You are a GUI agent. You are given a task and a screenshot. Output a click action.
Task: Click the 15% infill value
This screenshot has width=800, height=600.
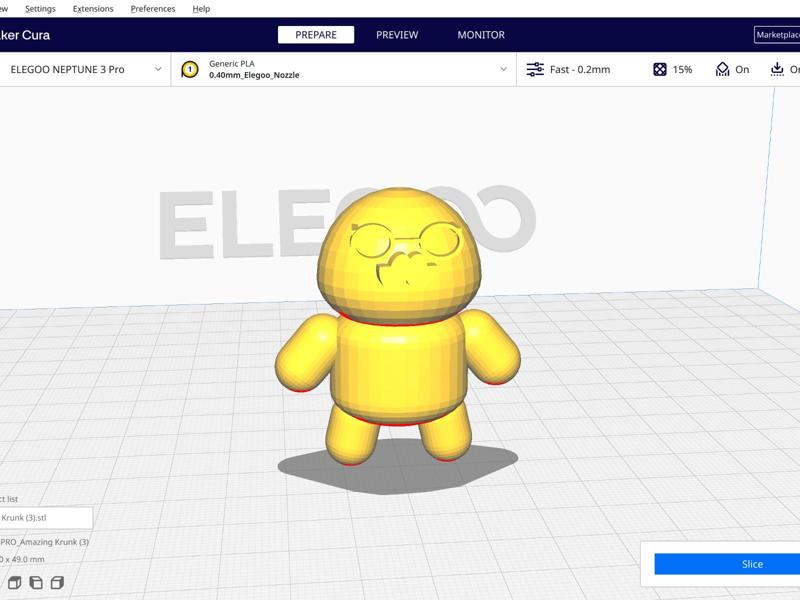click(x=682, y=69)
